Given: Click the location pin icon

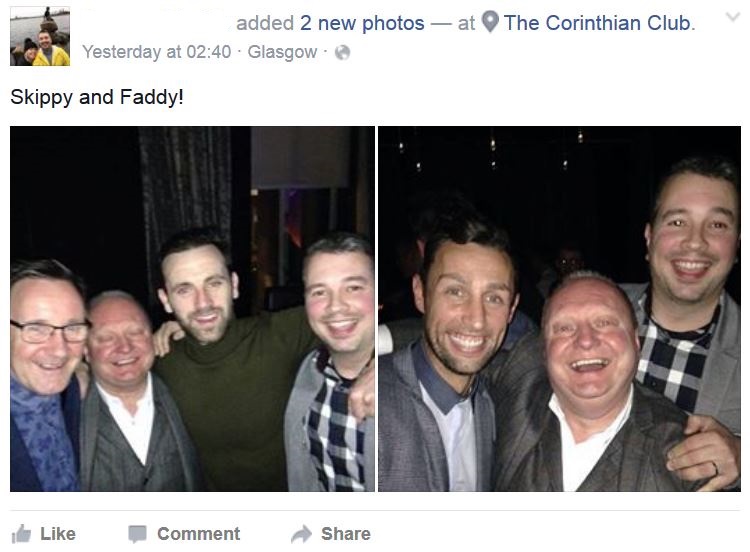Looking at the screenshot, I should 490,23.
